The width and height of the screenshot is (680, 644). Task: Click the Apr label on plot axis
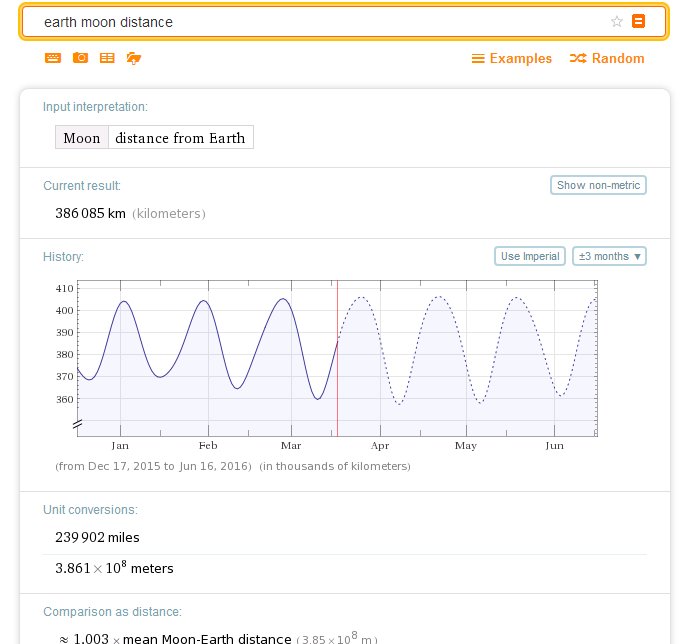click(x=380, y=446)
